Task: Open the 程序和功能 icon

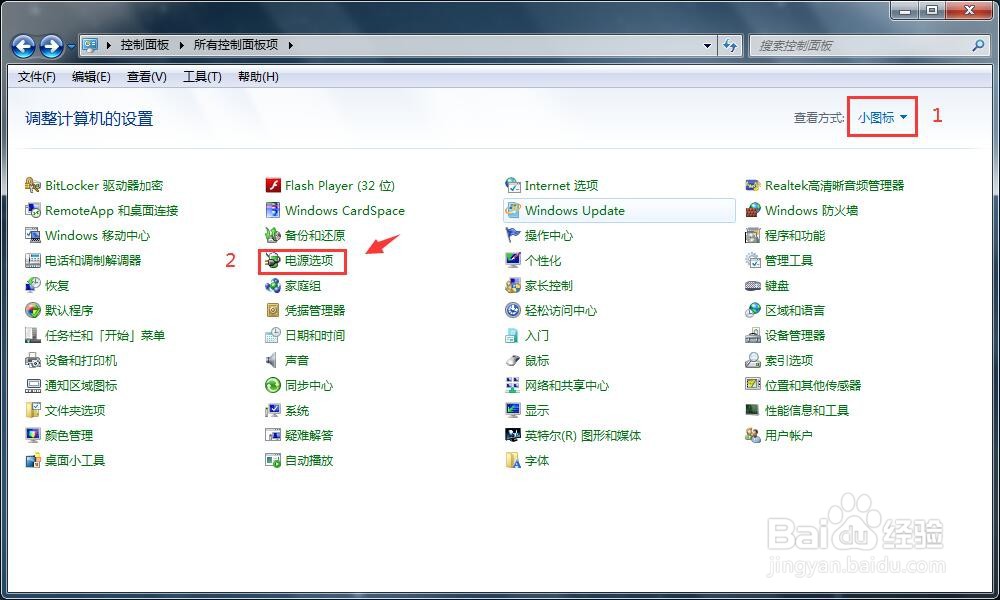Action: coord(753,235)
